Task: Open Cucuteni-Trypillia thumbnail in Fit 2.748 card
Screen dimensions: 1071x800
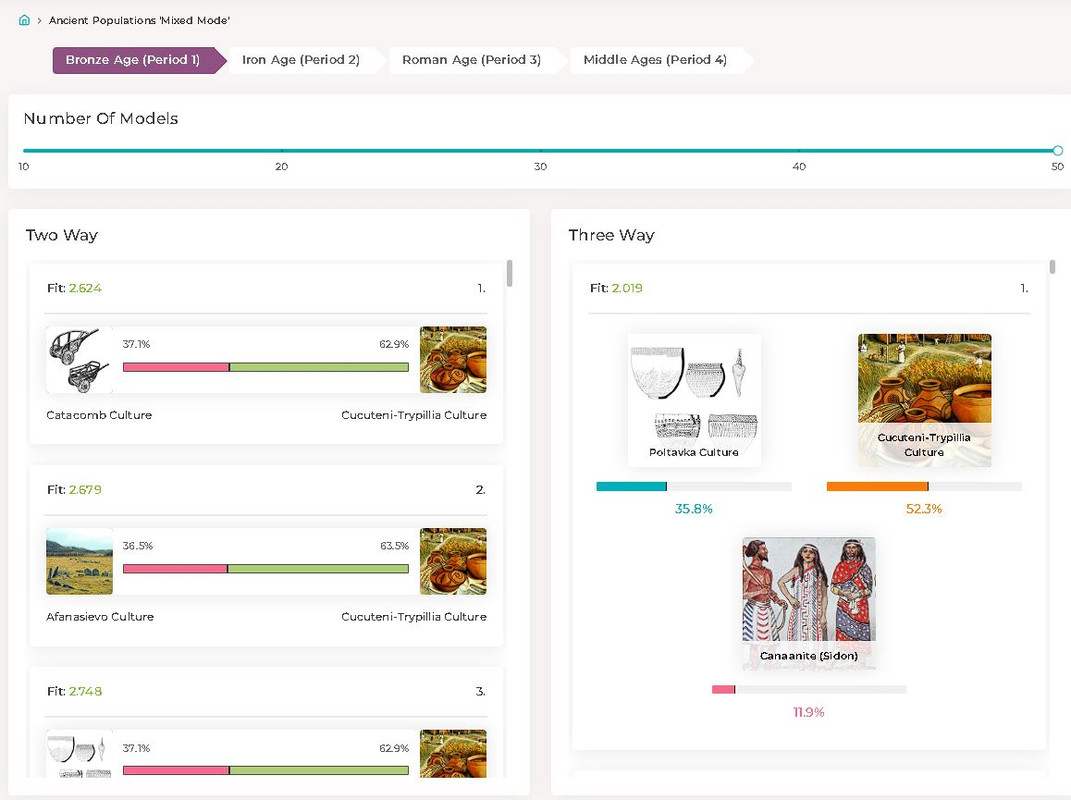Action: [x=454, y=754]
